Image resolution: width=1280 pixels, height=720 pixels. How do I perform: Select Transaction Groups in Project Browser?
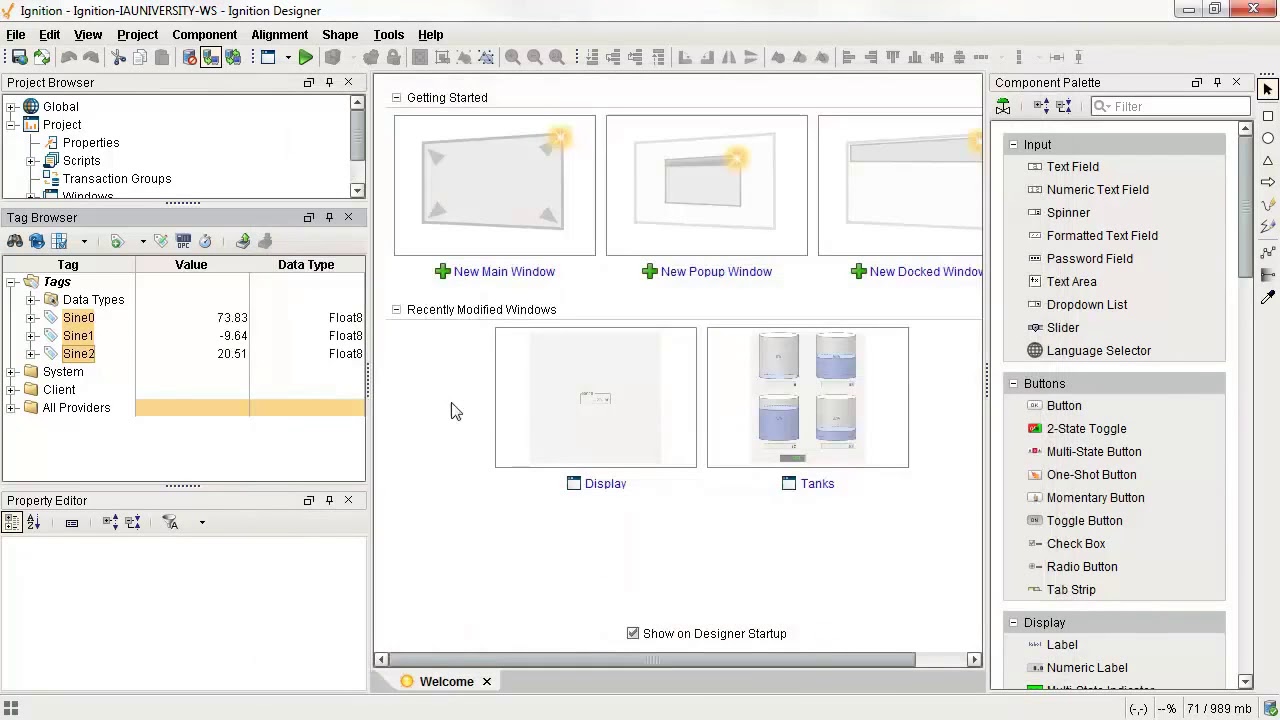coord(117,179)
